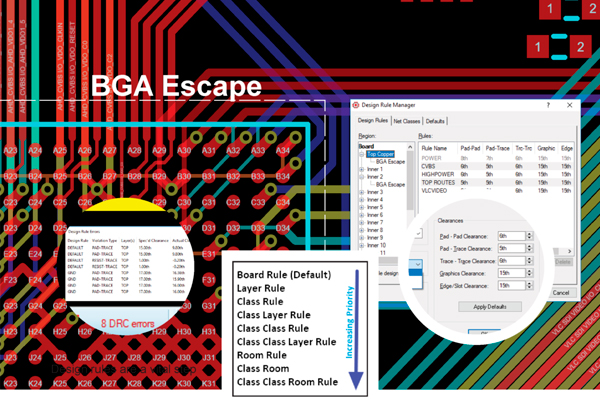Expand the Inner 1 tree node
Image resolution: width=600 pixels, height=400 pixels.
pos(362,169)
